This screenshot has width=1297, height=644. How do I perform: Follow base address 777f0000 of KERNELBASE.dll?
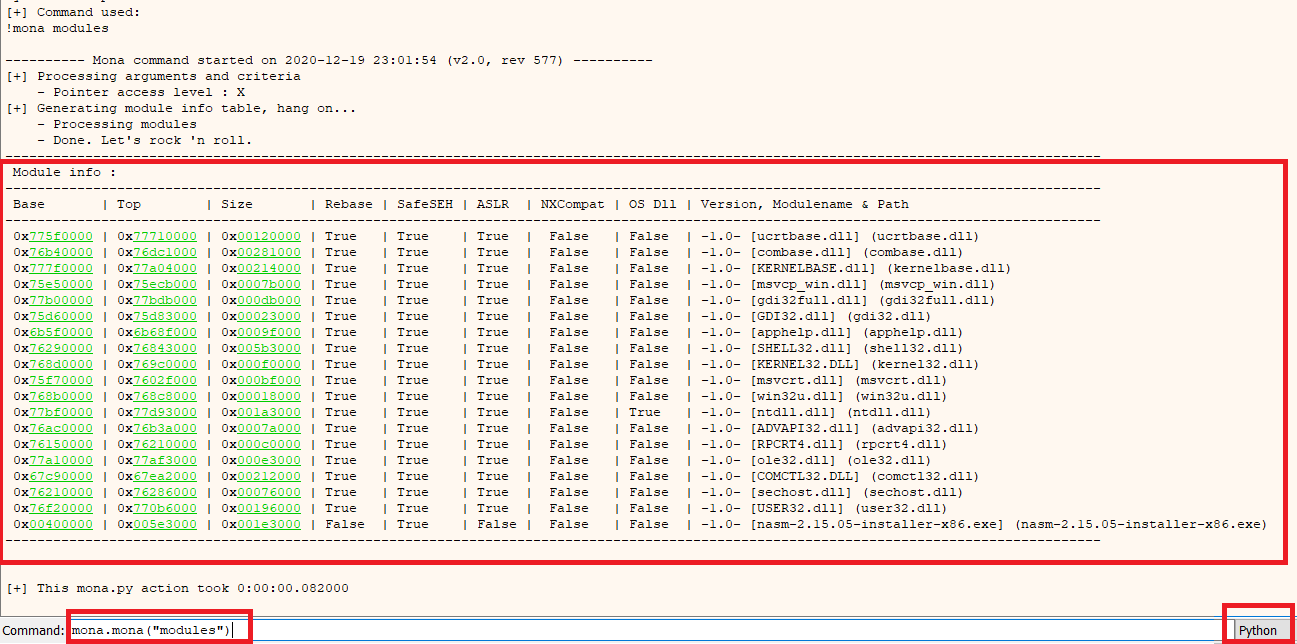click(x=61, y=268)
